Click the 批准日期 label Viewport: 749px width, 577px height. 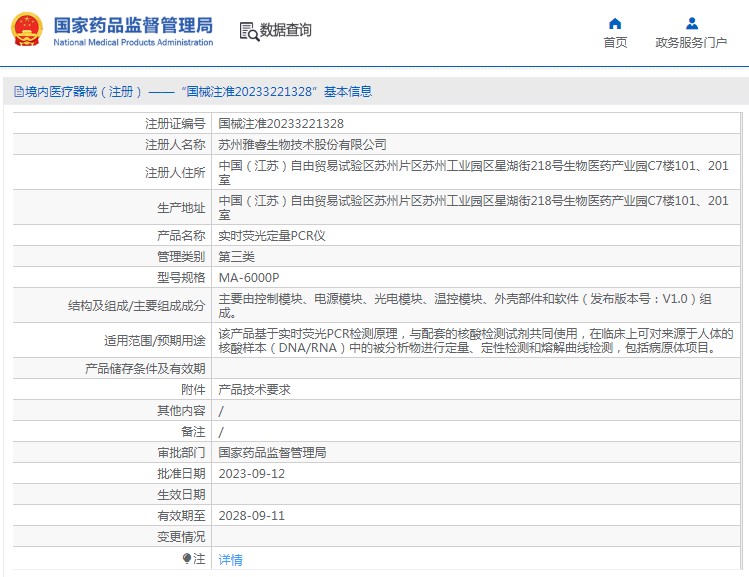tap(182, 473)
